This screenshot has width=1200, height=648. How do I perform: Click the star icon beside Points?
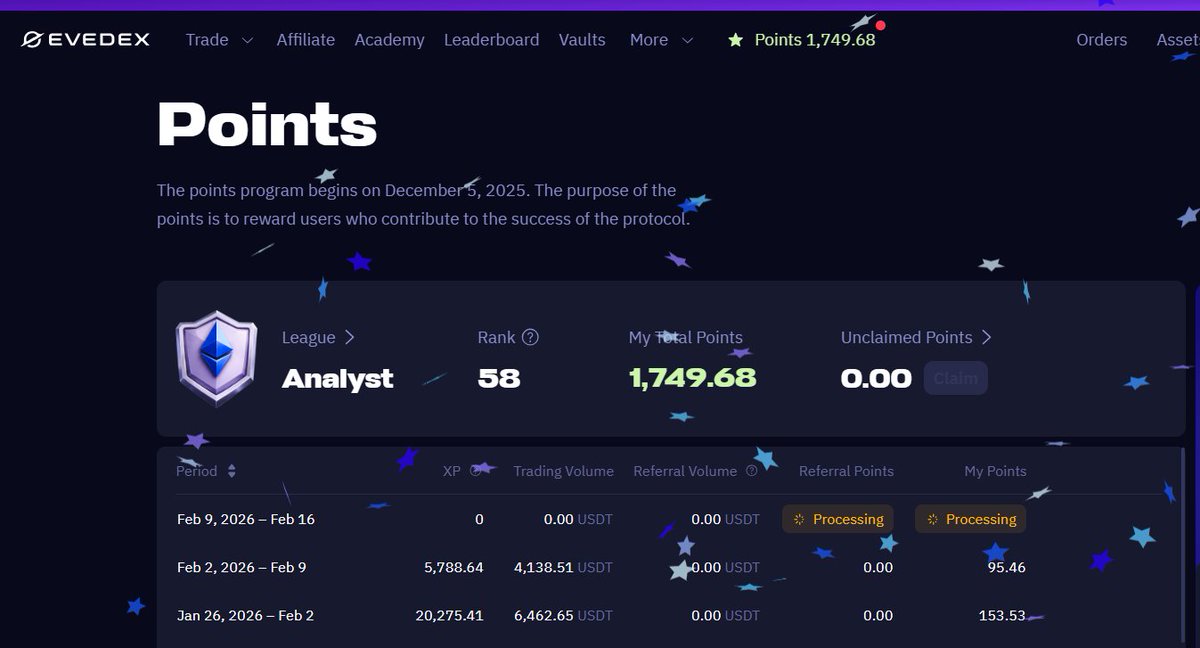coord(736,40)
